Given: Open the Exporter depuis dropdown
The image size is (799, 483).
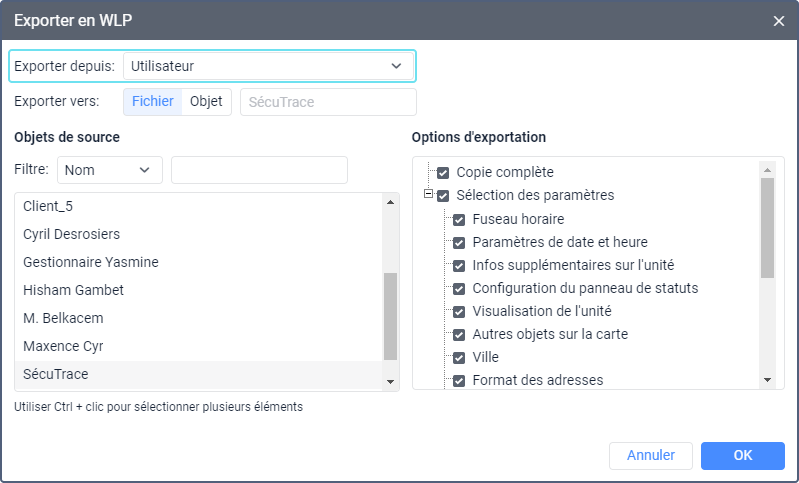Looking at the screenshot, I should click(268, 66).
